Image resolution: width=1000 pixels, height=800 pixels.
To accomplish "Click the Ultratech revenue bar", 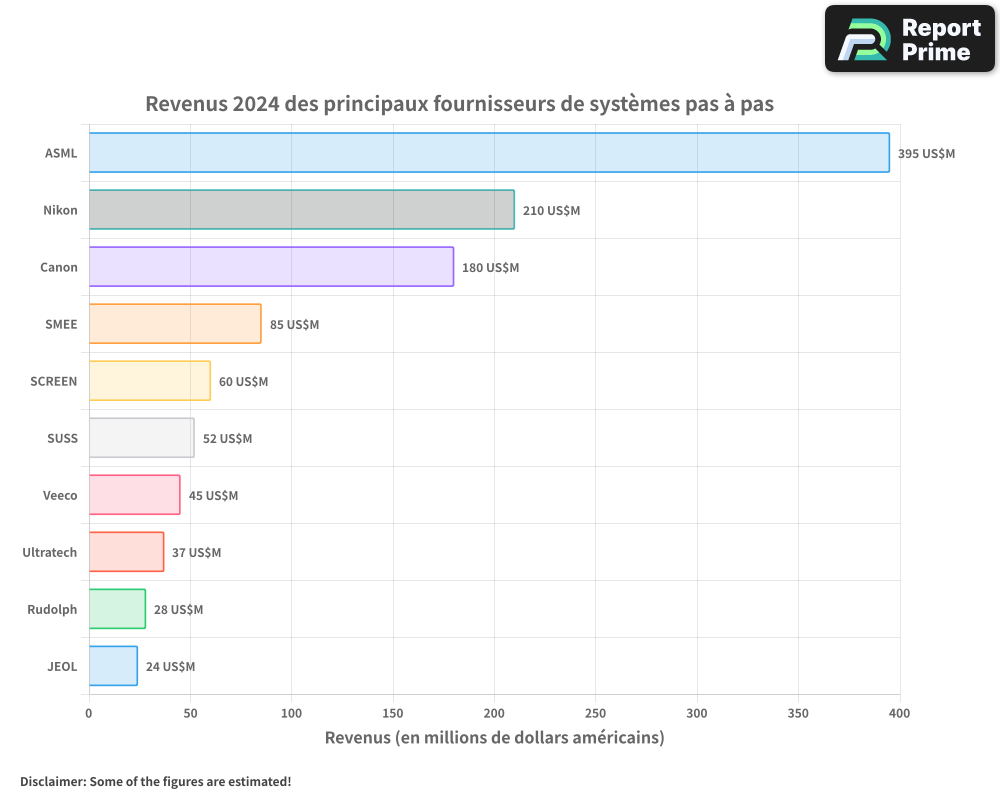I will pos(125,552).
